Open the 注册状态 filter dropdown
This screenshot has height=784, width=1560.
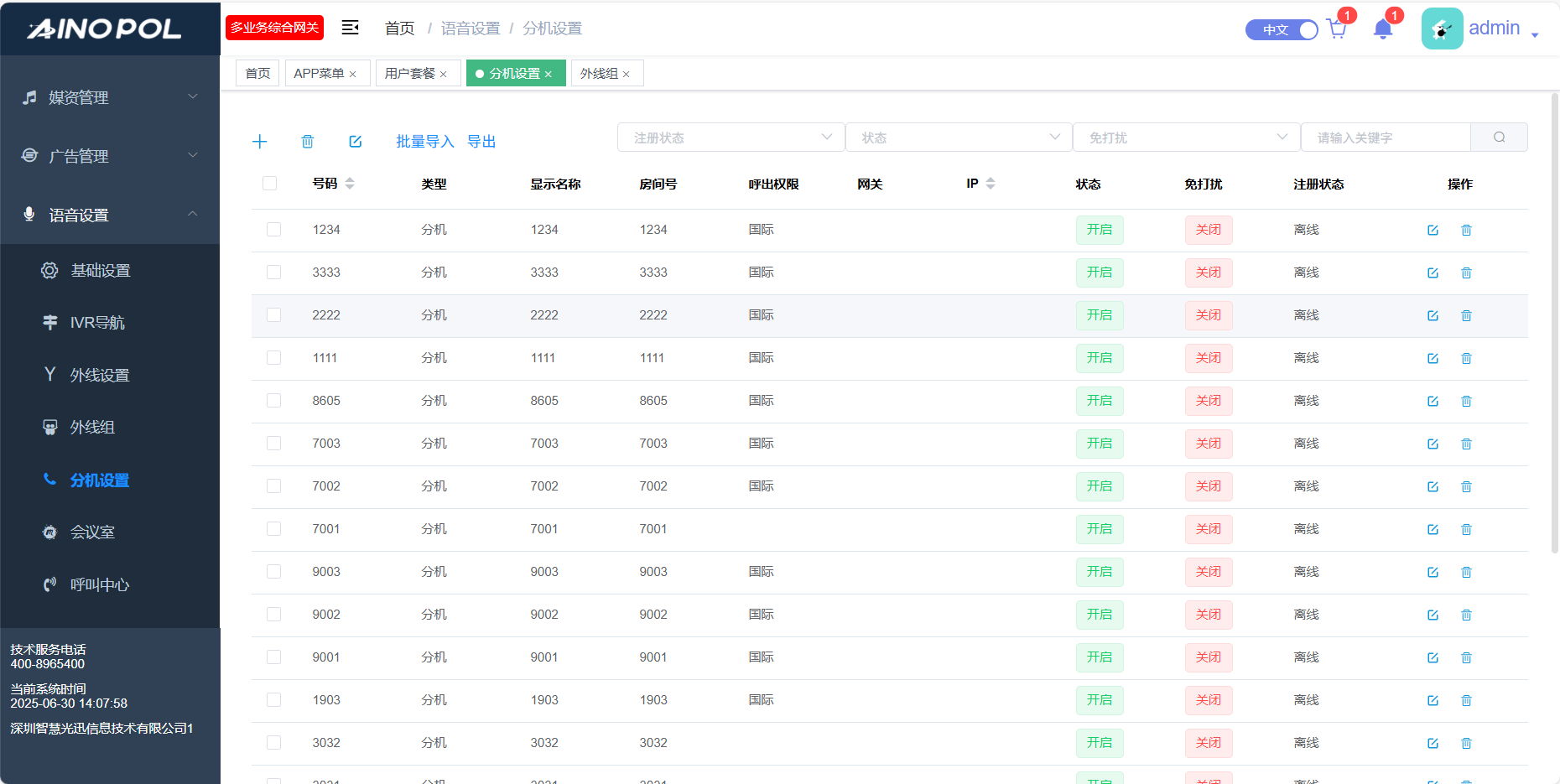[x=731, y=138]
